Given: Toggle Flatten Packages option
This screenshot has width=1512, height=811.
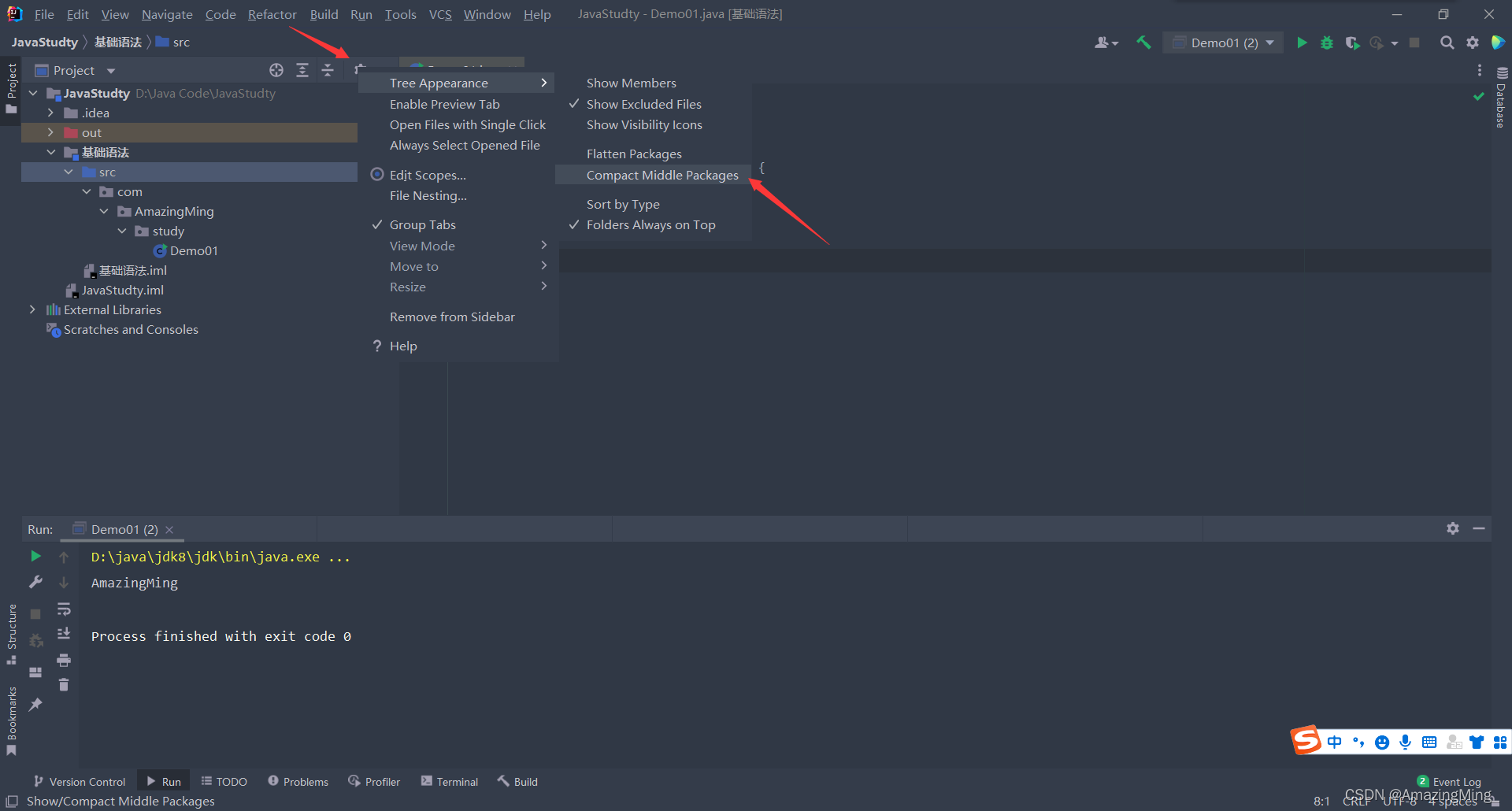Looking at the screenshot, I should pos(654,154).
